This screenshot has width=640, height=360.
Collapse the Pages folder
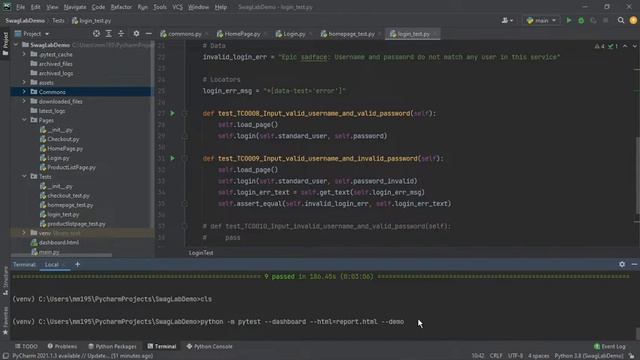[x=24, y=120]
